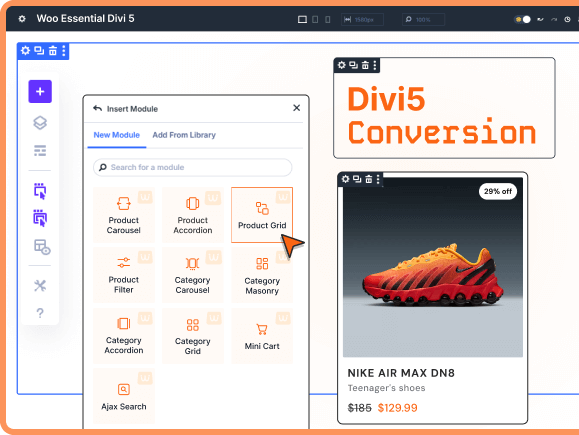Click the Search for a module field

point(193,167)
